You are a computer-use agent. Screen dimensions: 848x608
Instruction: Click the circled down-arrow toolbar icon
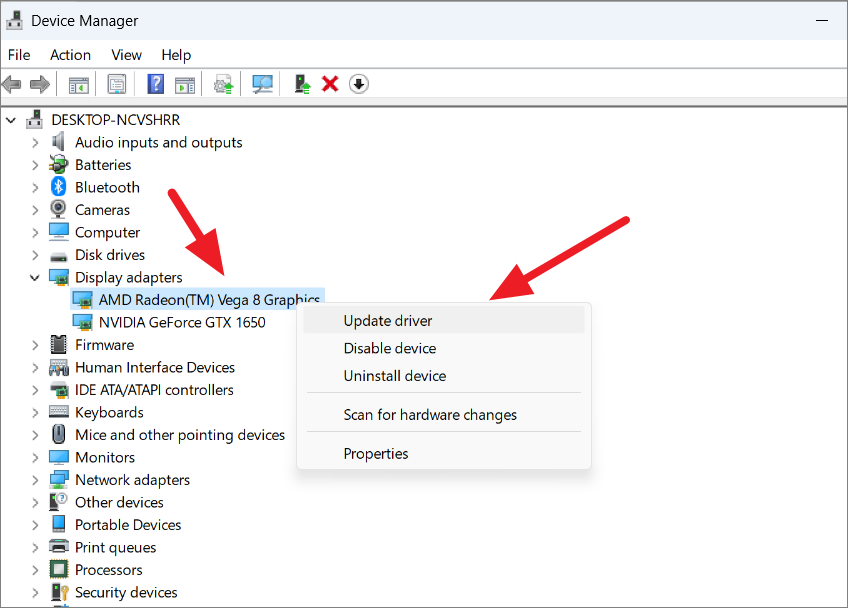(359, 84)
